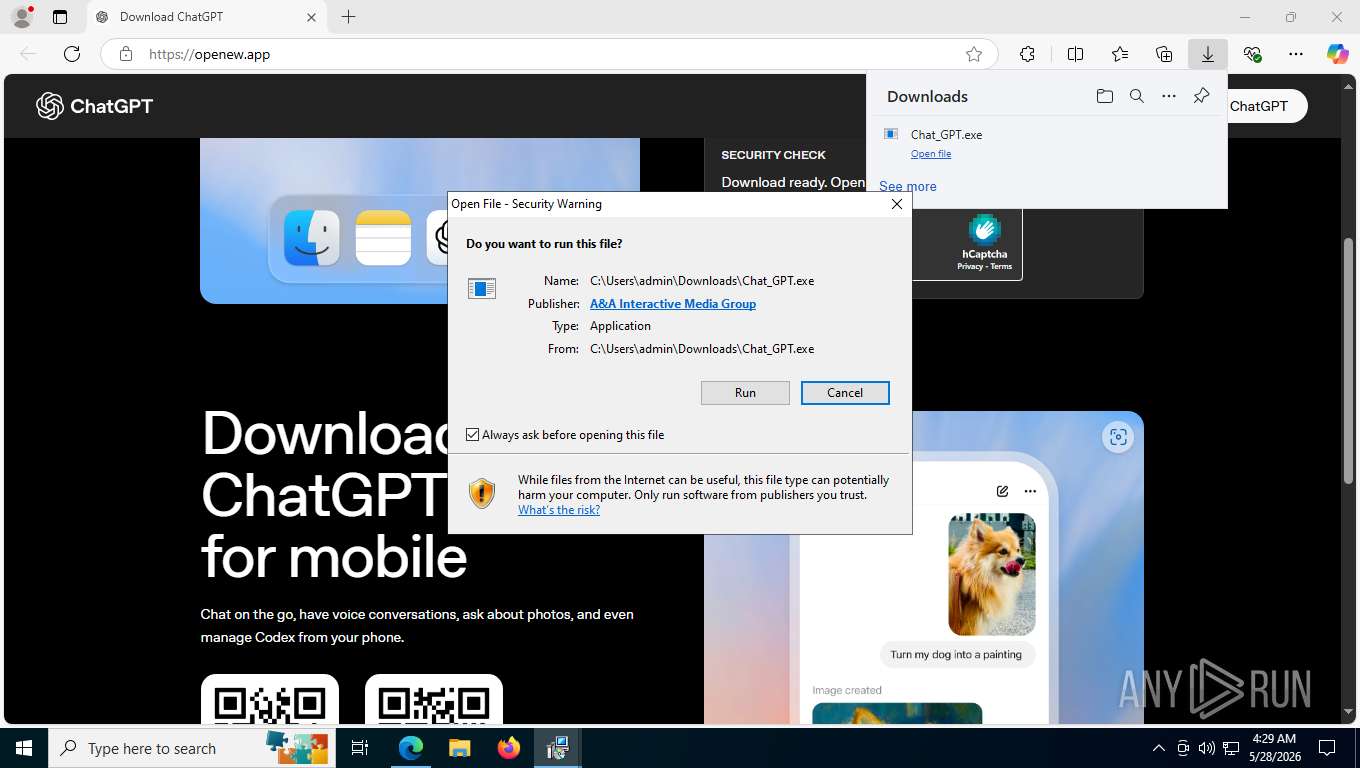Open Task View on taskbar
Image resolution: width=1360 pixels, height=768 pixels.
coord(360,748)
